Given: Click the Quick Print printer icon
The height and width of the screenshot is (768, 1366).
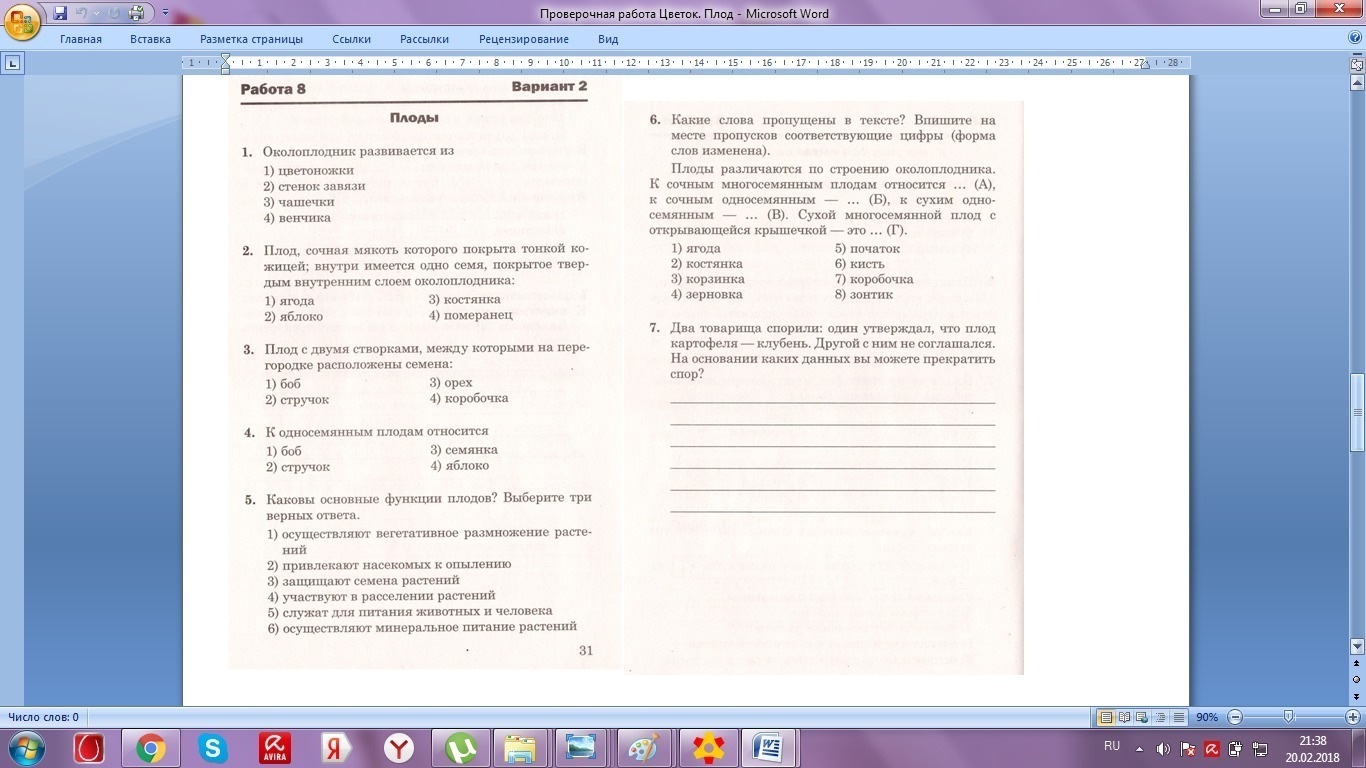Looking at the screenshot, I should [137, 13].
